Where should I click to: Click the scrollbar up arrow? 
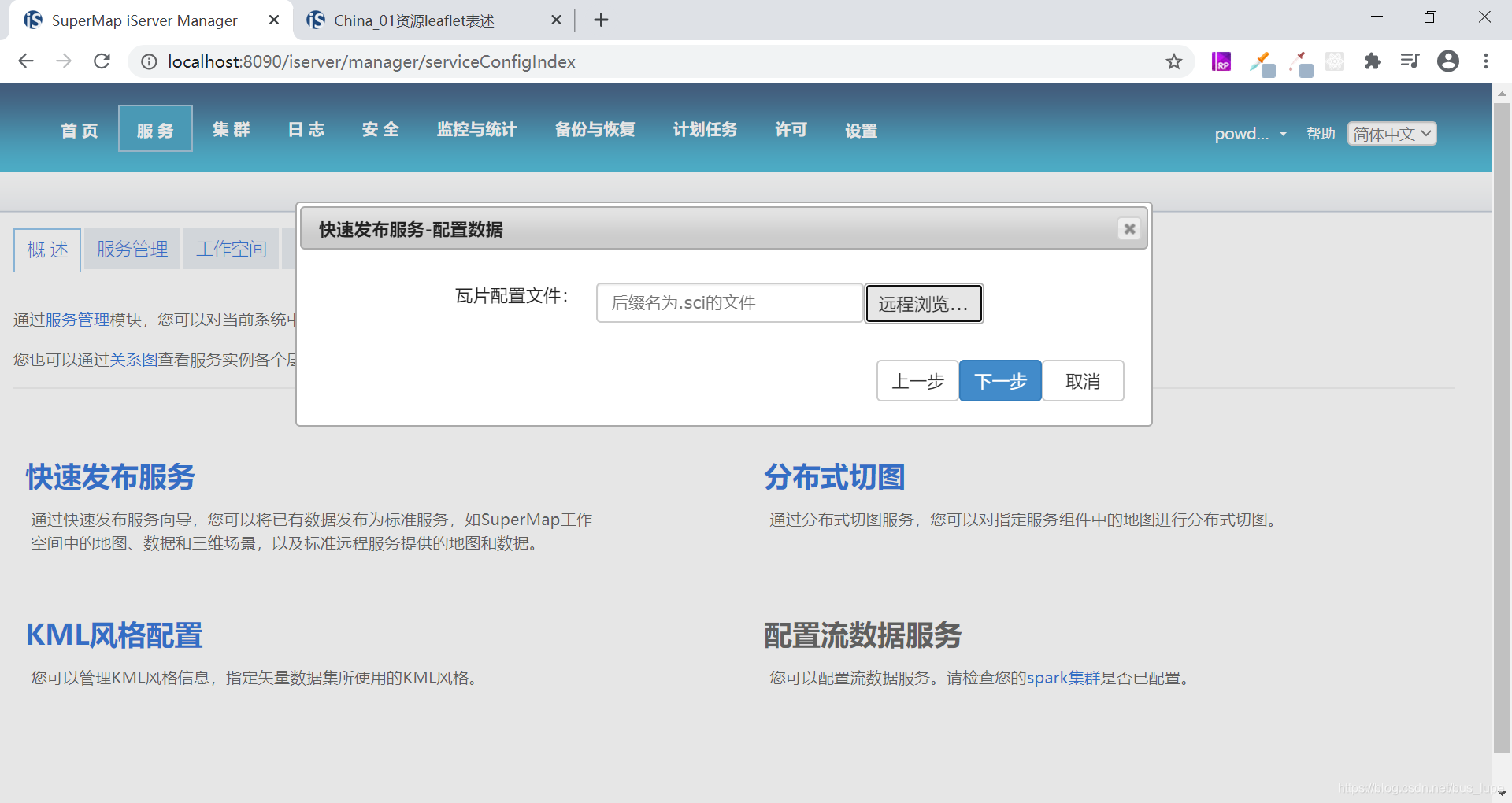click(1502, 93)
